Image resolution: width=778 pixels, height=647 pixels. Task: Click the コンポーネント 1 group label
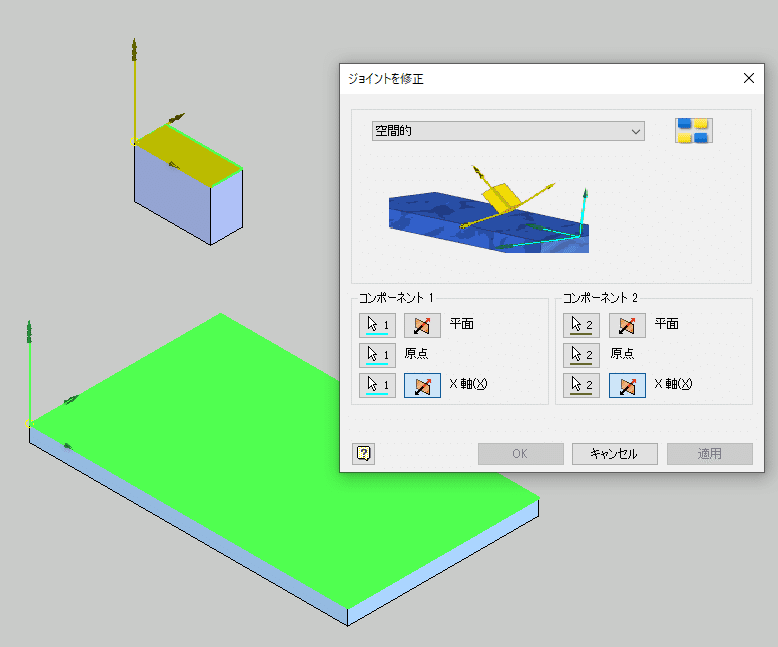coord(396,298)
